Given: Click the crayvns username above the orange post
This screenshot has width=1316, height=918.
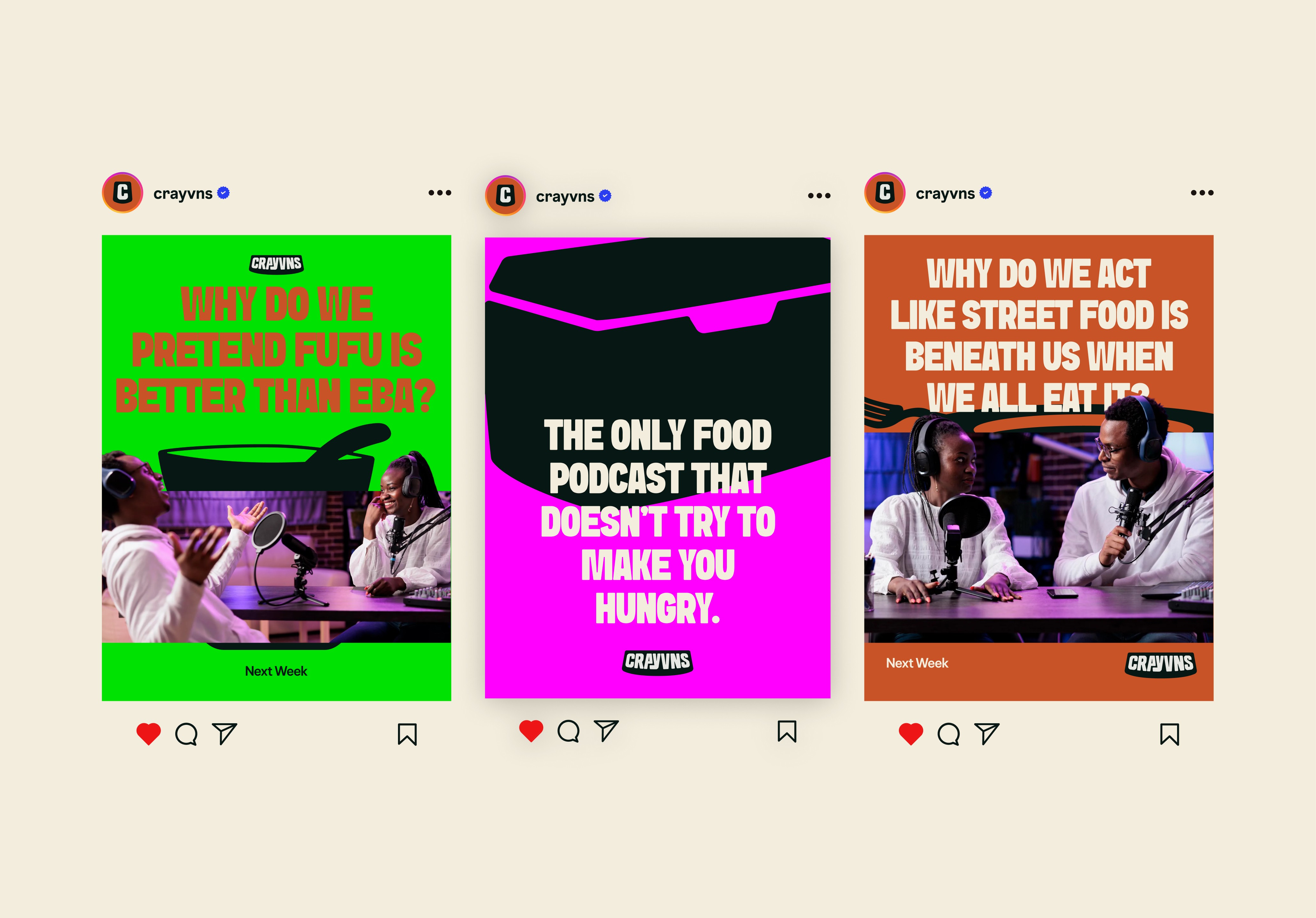Looking at the screenshot, I should point(945,194).
